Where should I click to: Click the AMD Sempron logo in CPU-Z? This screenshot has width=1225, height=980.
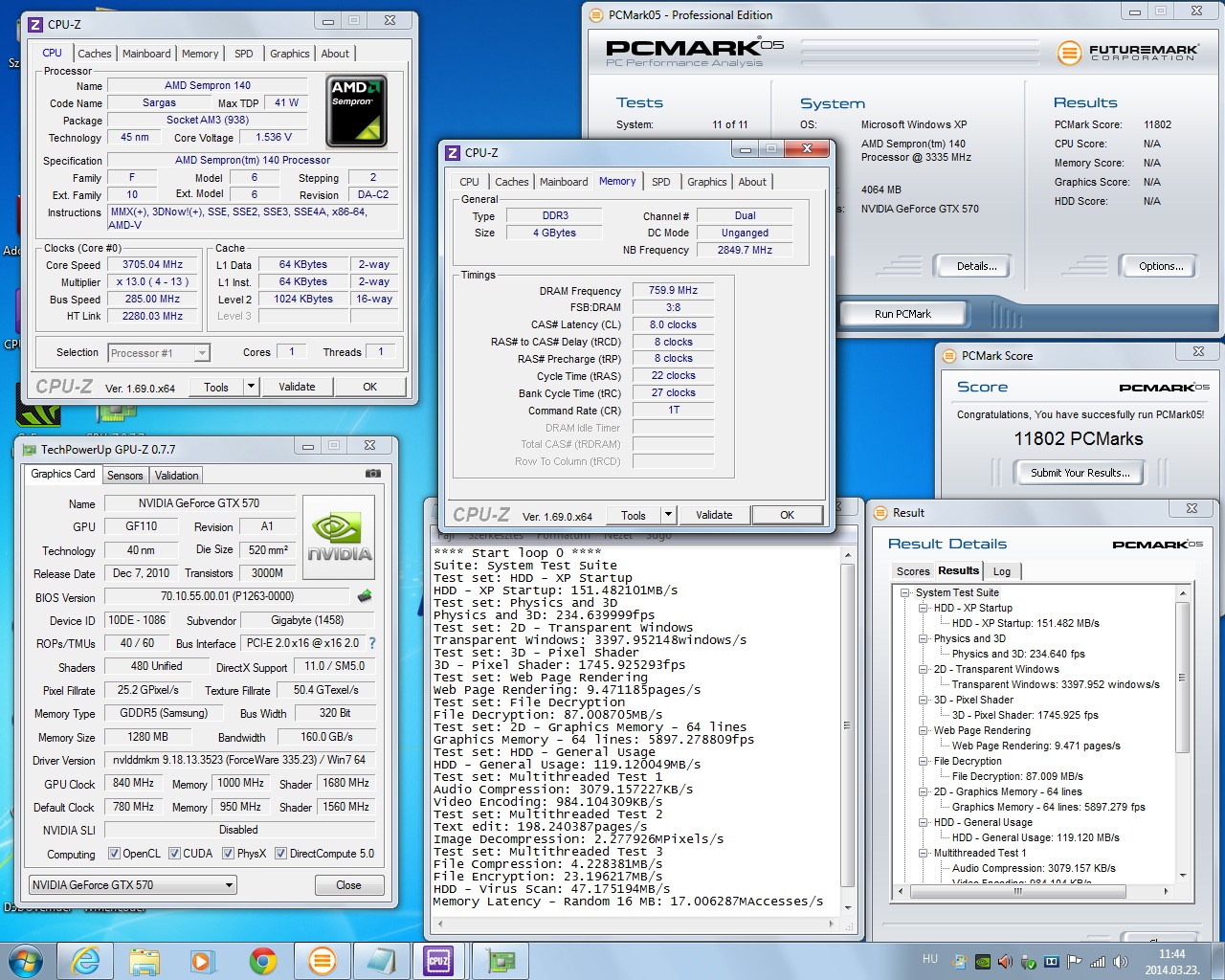[356, 111]
